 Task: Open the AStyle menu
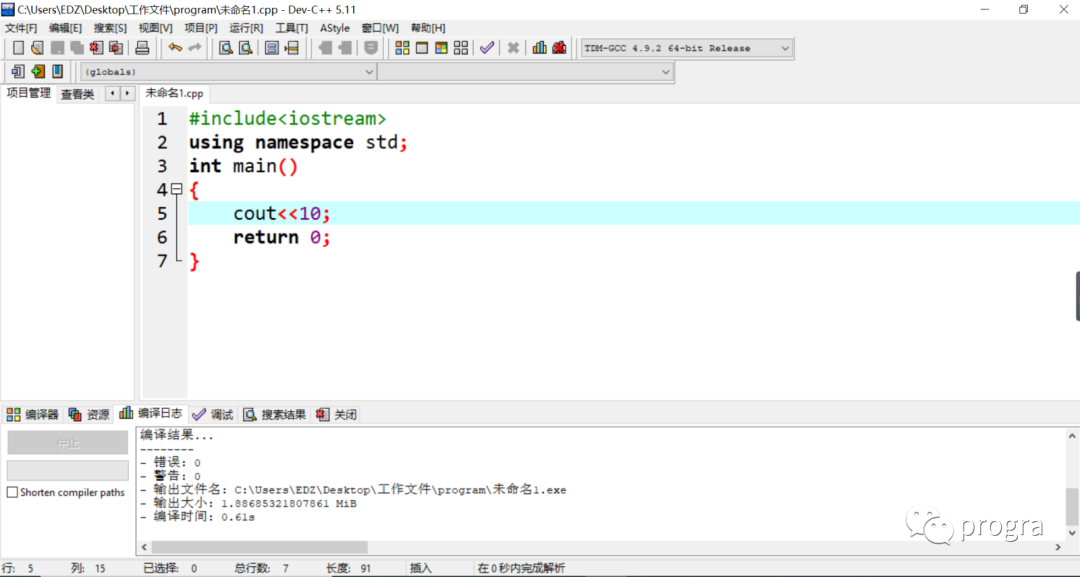tap(335, 28)
